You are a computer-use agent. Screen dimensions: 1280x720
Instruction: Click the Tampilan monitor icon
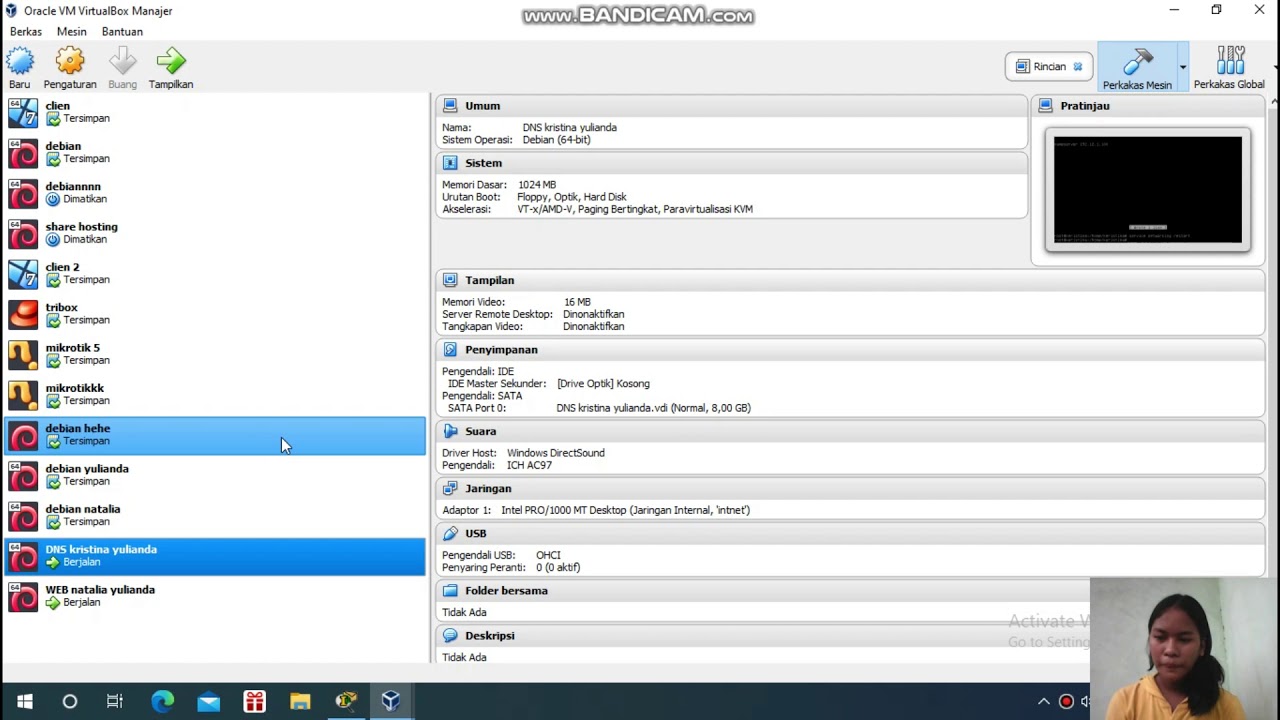click(450, 281)
